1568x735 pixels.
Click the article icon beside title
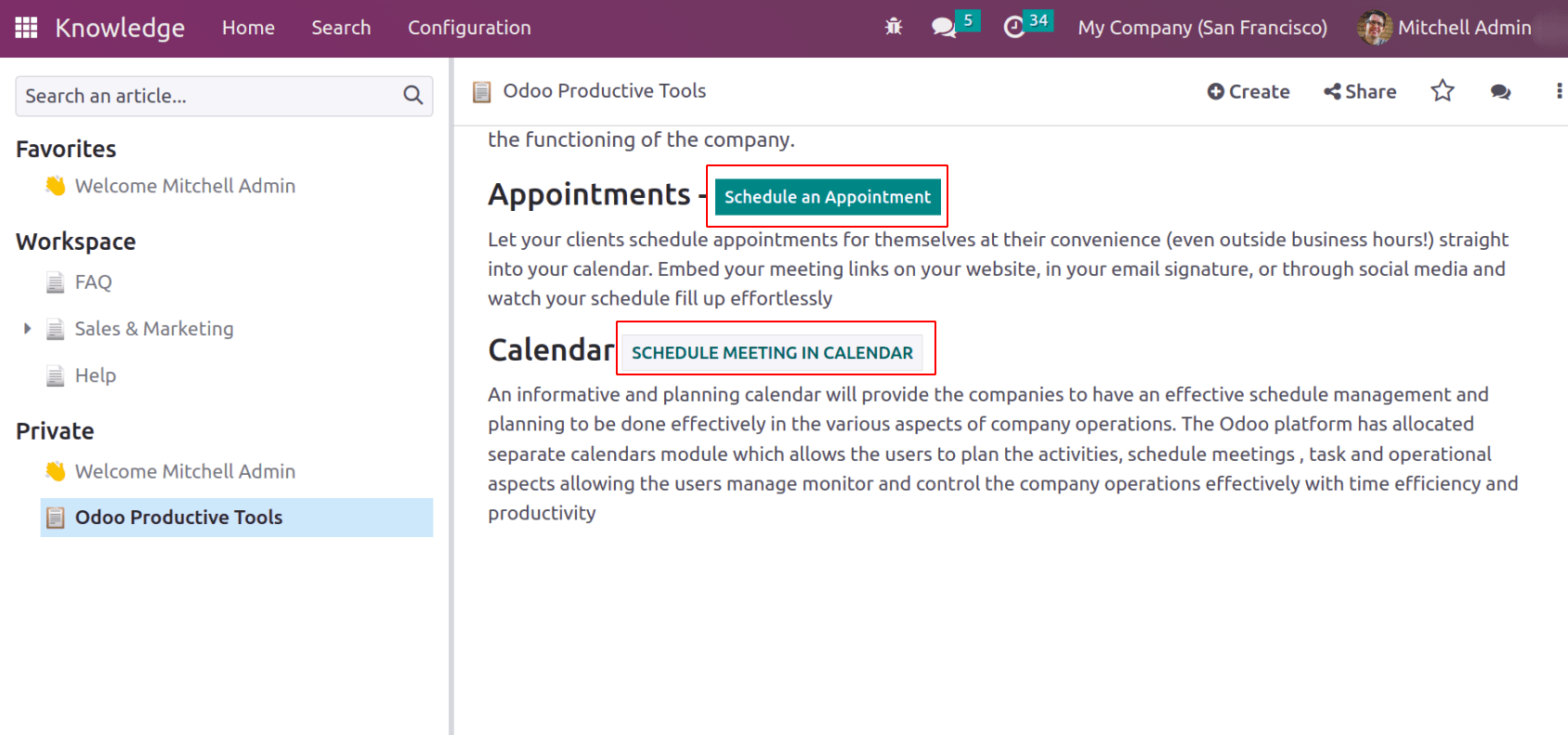click(481, 91)
